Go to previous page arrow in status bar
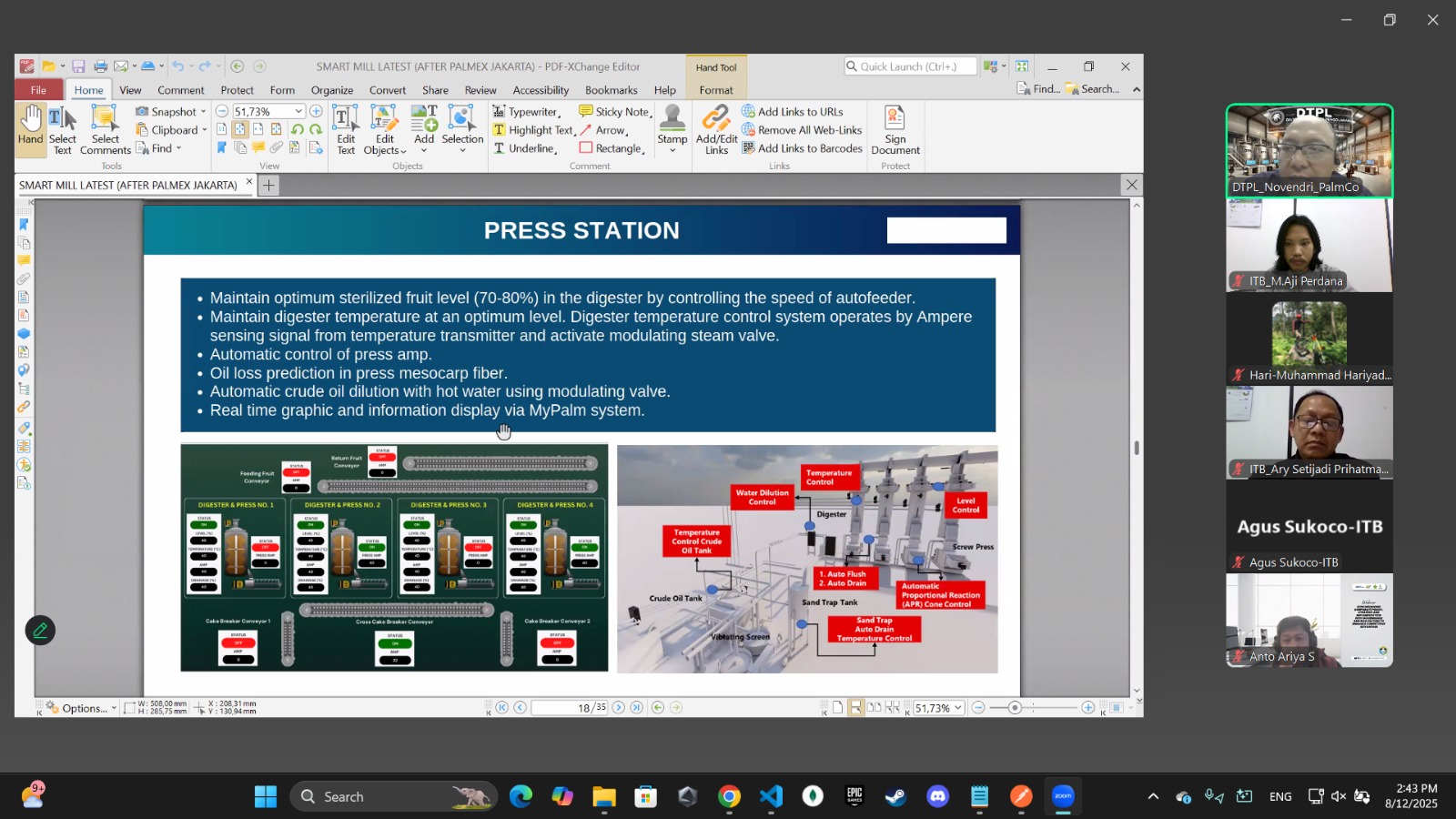This screenshot has height=819, width=1456. point(520,707)
